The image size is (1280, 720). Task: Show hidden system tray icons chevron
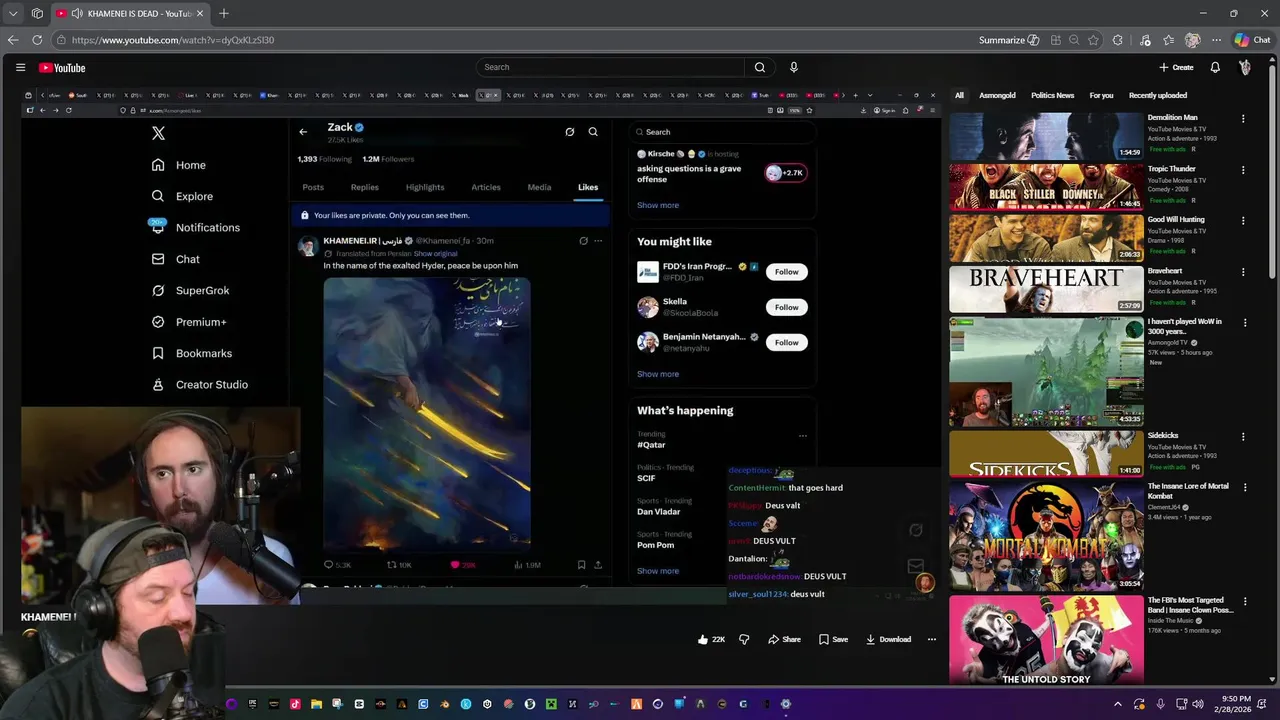1118,704
